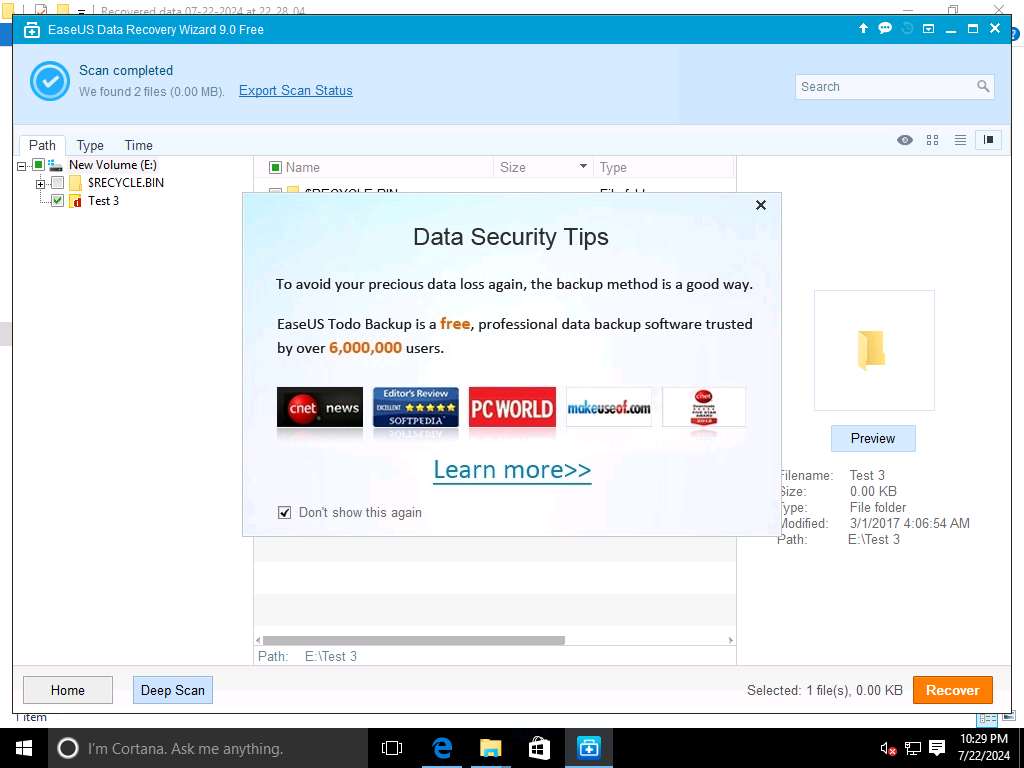The width and height of the screenshot is (1024, 768).
Task: Switch to the Type tab
Action: [90, 145]
